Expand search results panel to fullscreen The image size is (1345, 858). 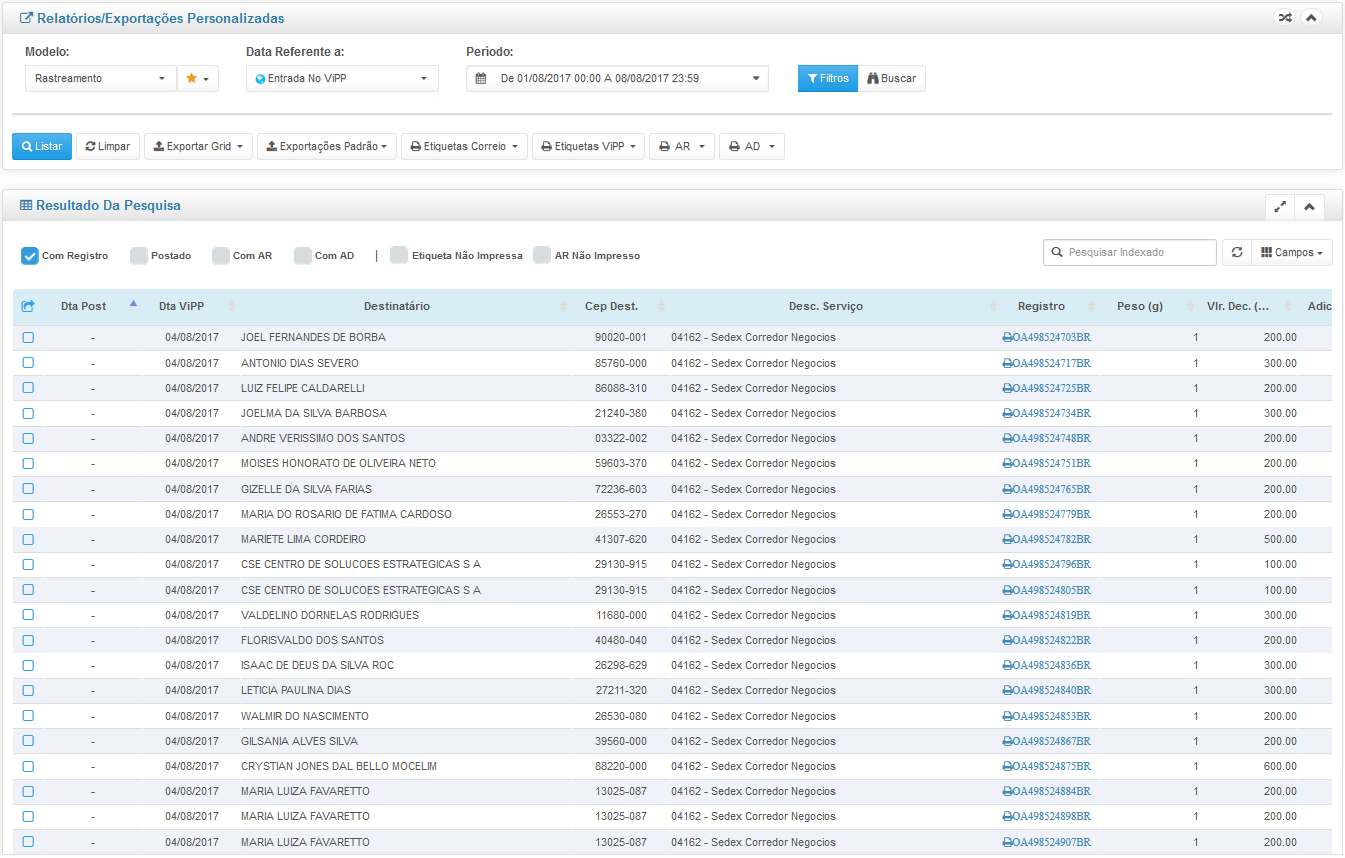point(1280,207)
